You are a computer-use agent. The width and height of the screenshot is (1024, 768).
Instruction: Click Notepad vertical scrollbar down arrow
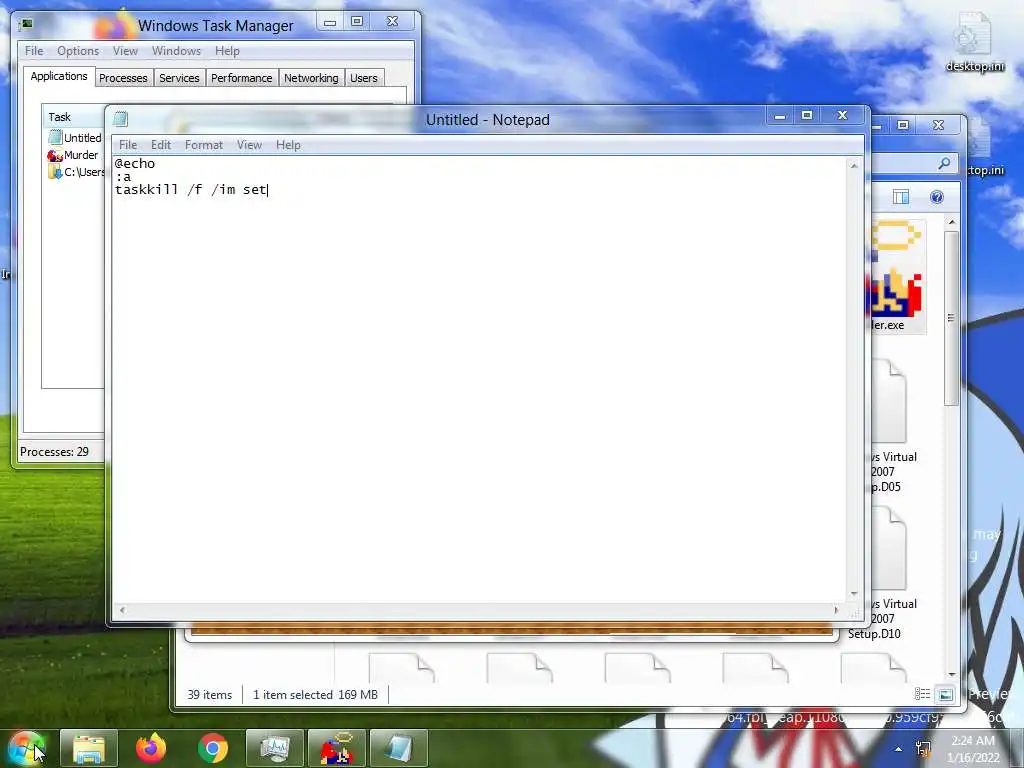[x=854, y=594]
